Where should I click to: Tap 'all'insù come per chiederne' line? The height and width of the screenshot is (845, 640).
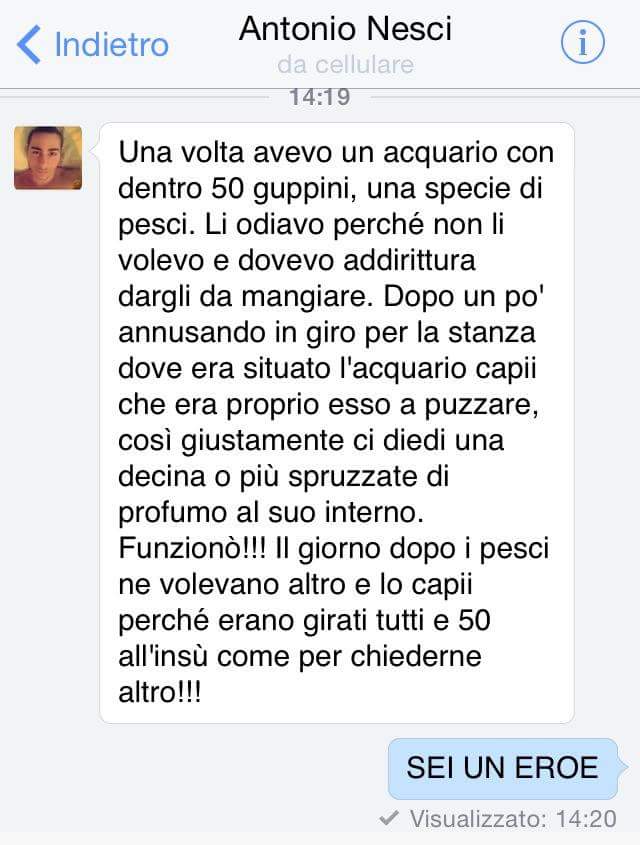[300, 656]
